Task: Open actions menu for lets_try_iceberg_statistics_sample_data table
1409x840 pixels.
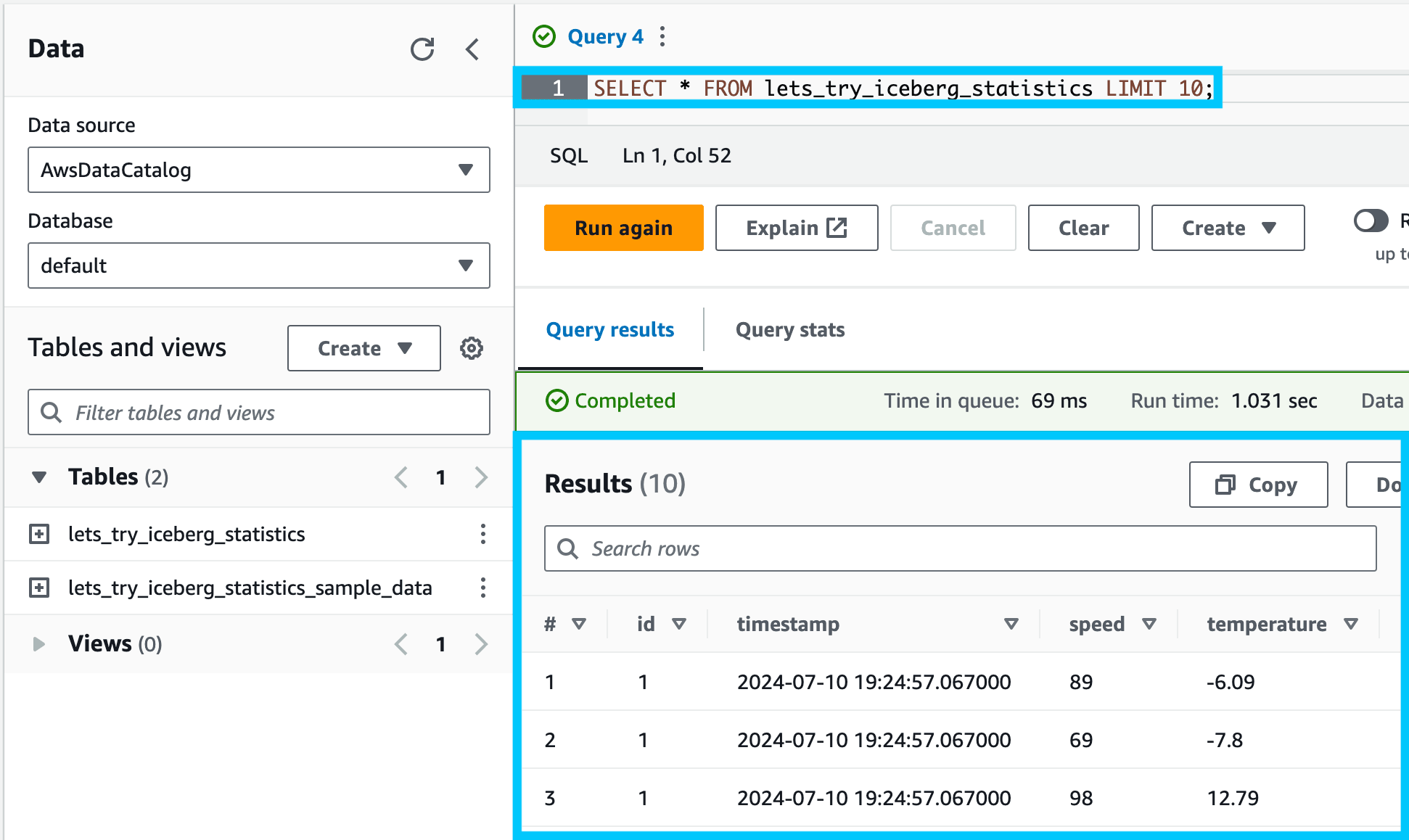Action: click(x=483, y=588)
